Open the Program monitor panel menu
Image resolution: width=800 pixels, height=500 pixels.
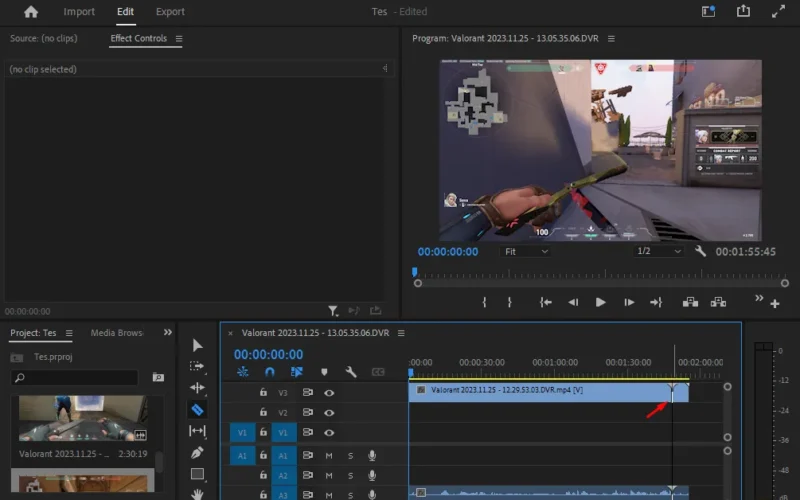(x=611, y=39)
